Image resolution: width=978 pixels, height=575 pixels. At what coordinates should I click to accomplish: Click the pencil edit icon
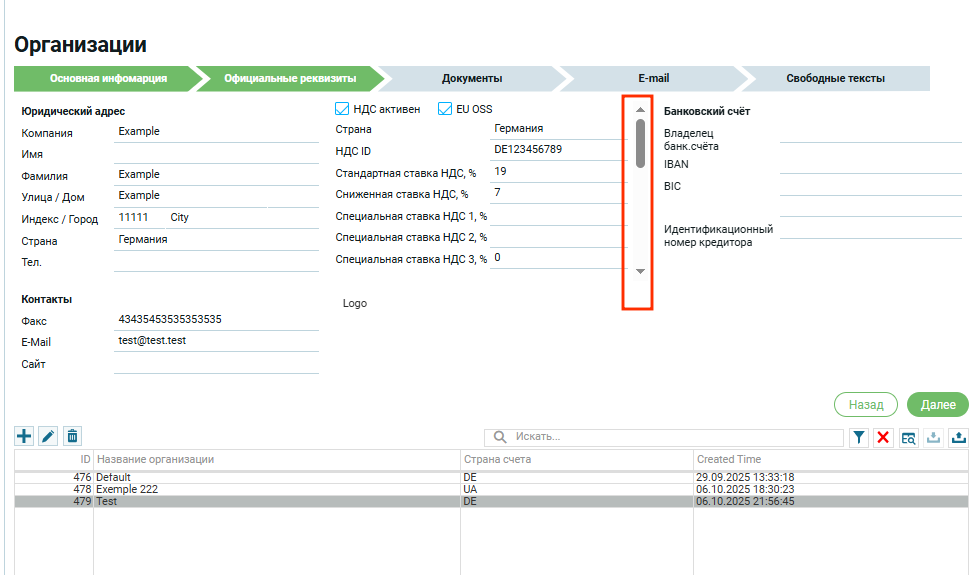click(48, 436)
